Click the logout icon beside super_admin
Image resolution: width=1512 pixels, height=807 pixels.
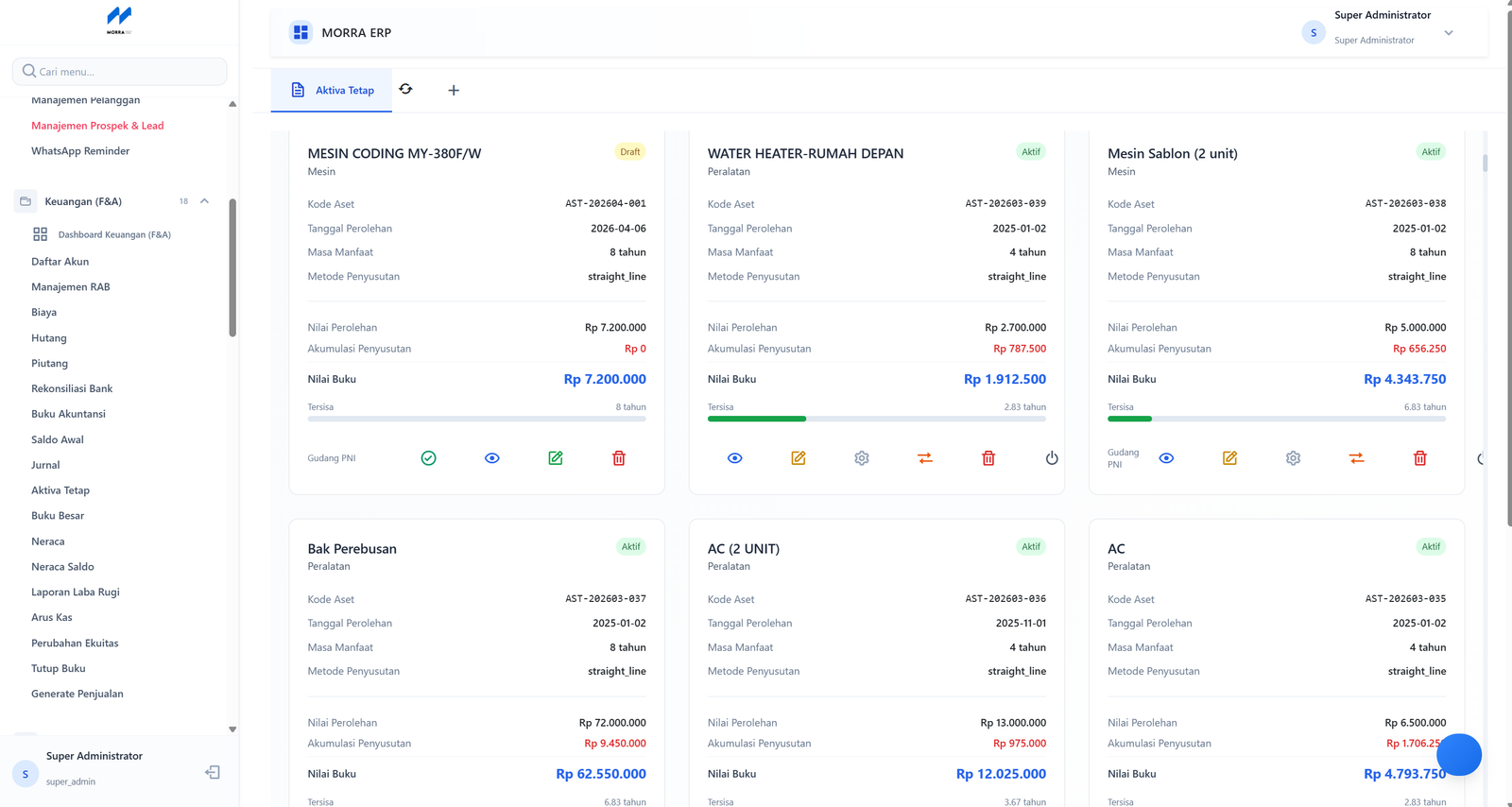pos(213,772)
